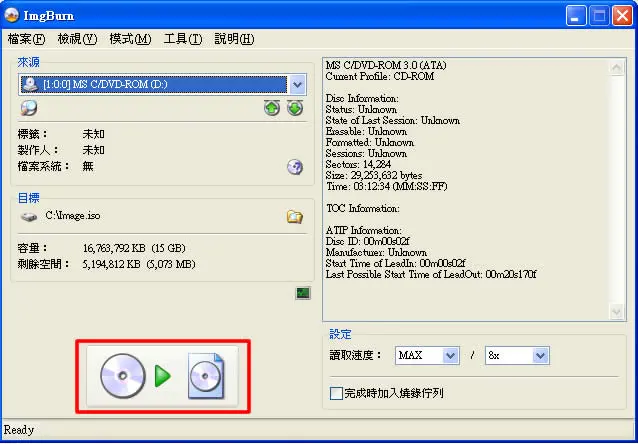638x444 pixels.
Task: Click the info panel scrollbar up arrow
Action: (x=617, y=68)
